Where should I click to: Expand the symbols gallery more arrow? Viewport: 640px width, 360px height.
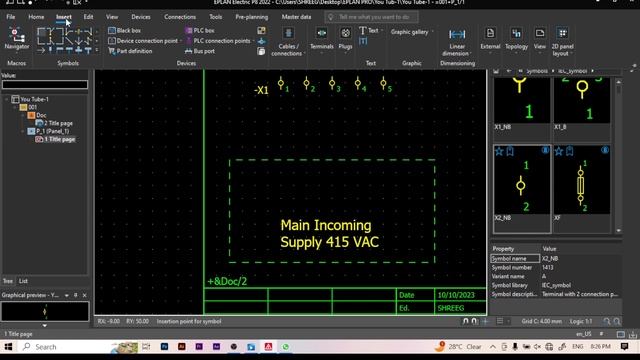(x=97, y=50)
